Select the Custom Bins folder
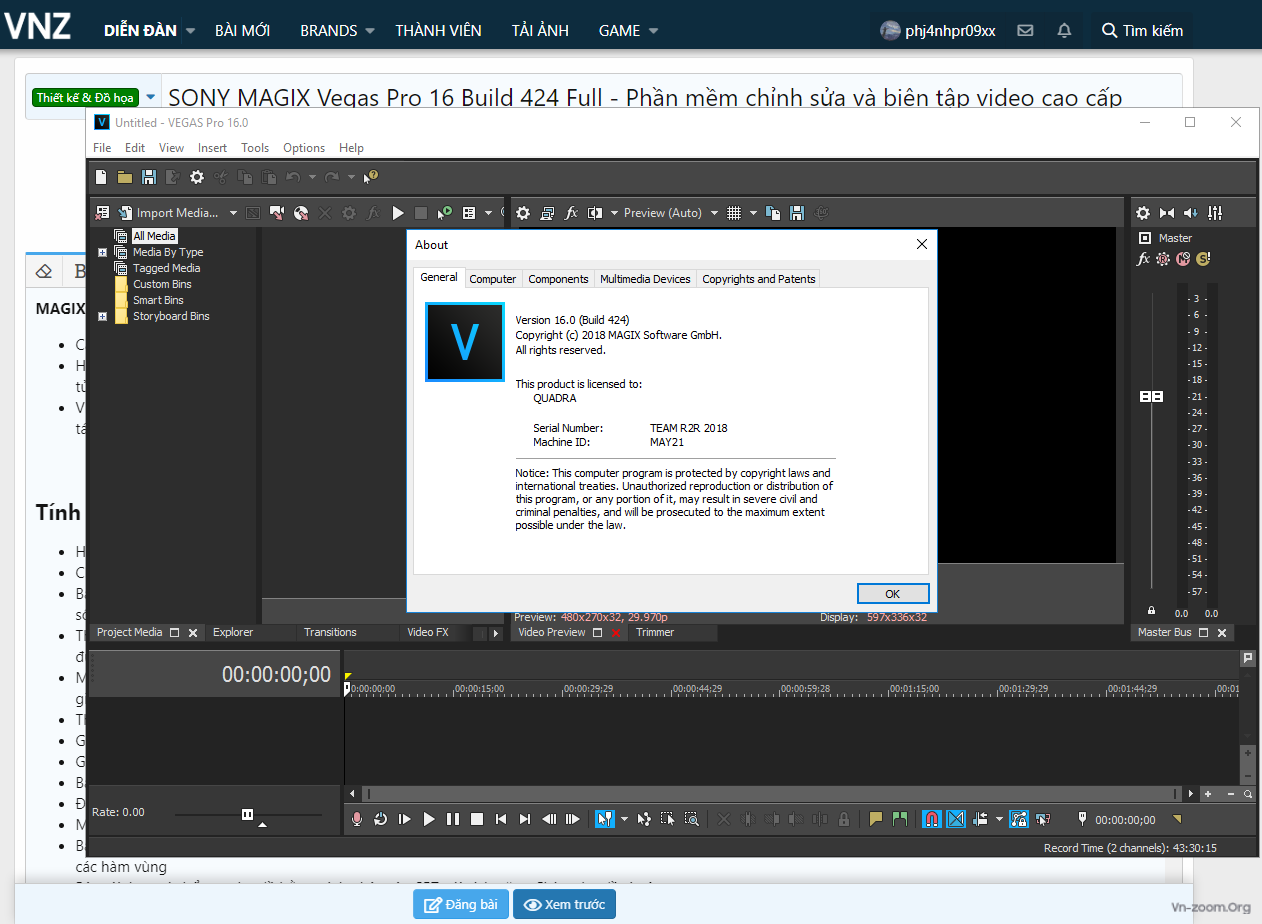Image resolution: width=1262 pixels, height=924 pixels. point(162,284)
